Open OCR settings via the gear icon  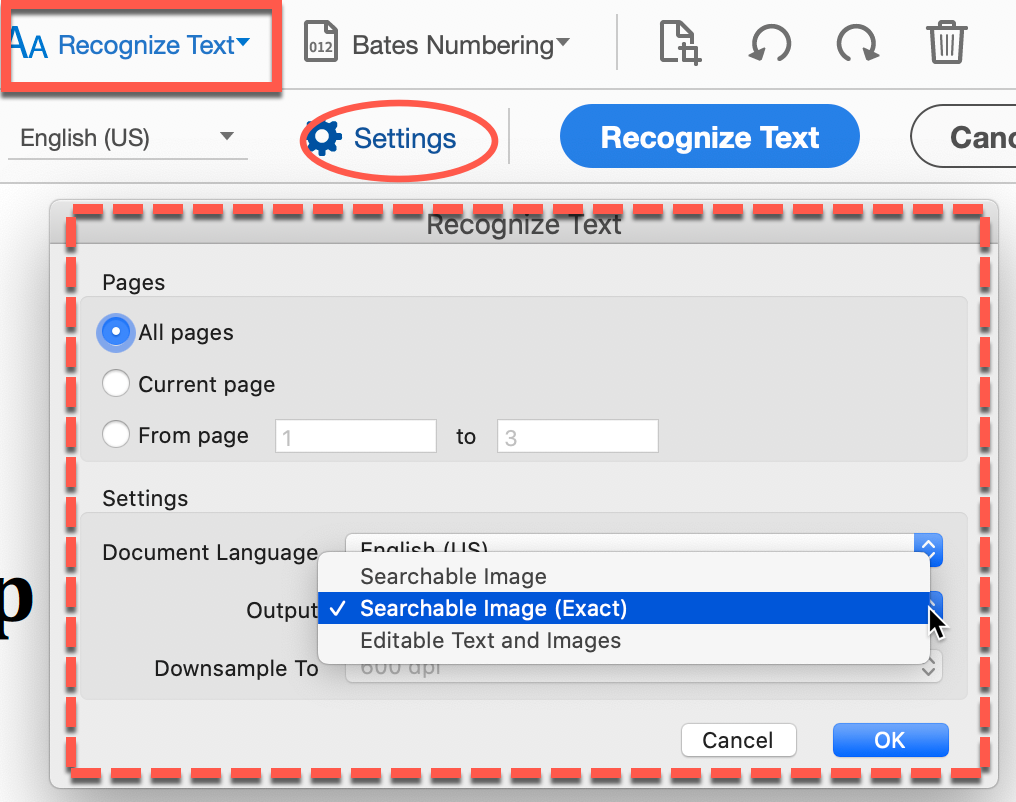[x=322, y=138]
